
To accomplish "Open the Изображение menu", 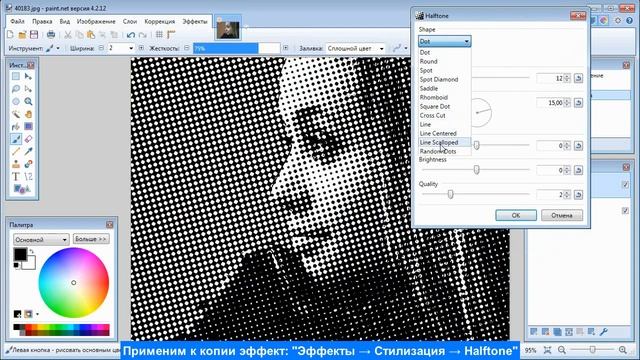I will 96,21.
